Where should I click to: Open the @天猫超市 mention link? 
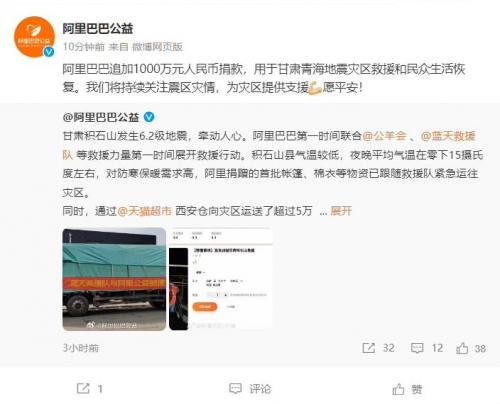[x=145, y=211]
